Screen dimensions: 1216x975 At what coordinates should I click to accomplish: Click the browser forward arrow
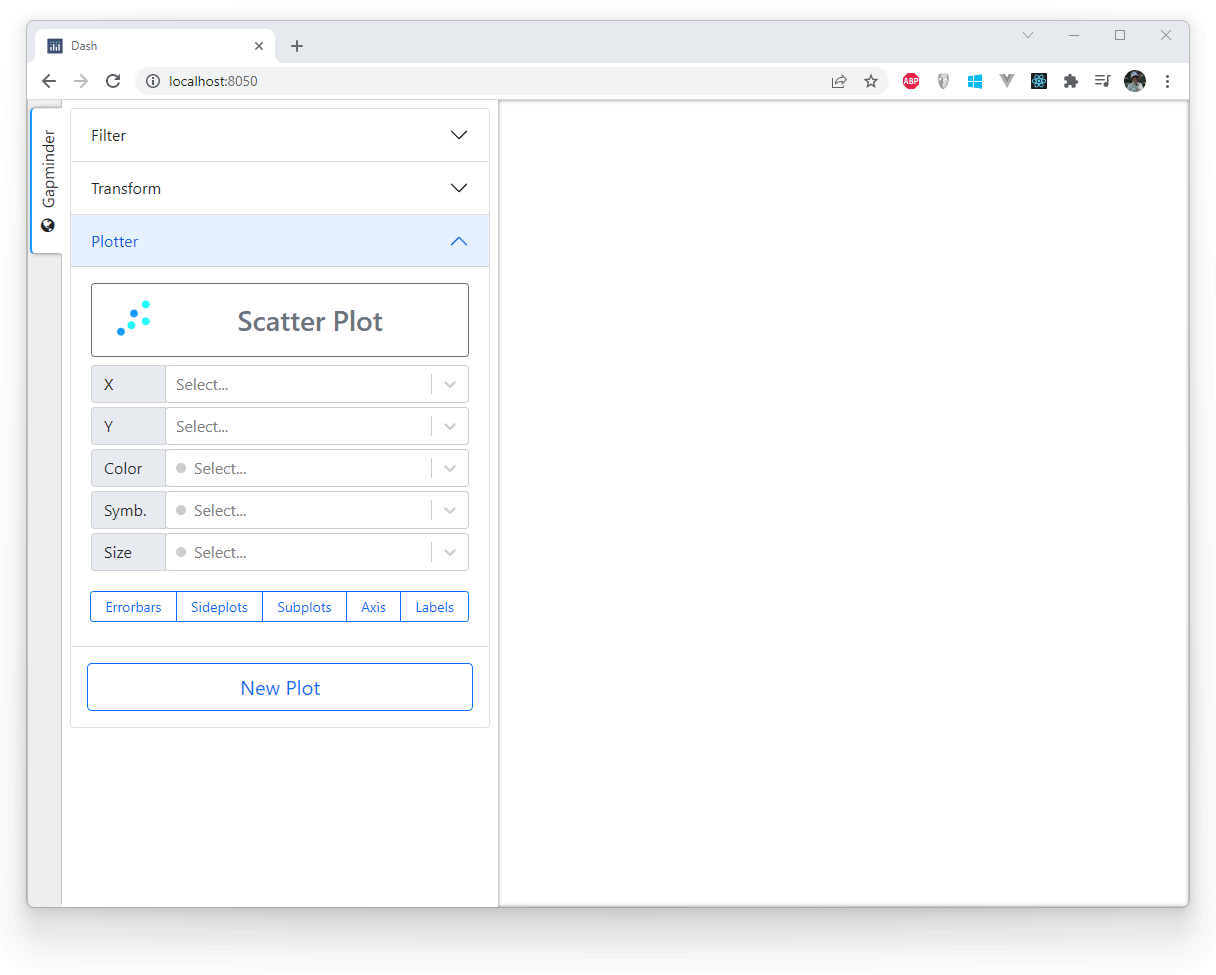81,81
